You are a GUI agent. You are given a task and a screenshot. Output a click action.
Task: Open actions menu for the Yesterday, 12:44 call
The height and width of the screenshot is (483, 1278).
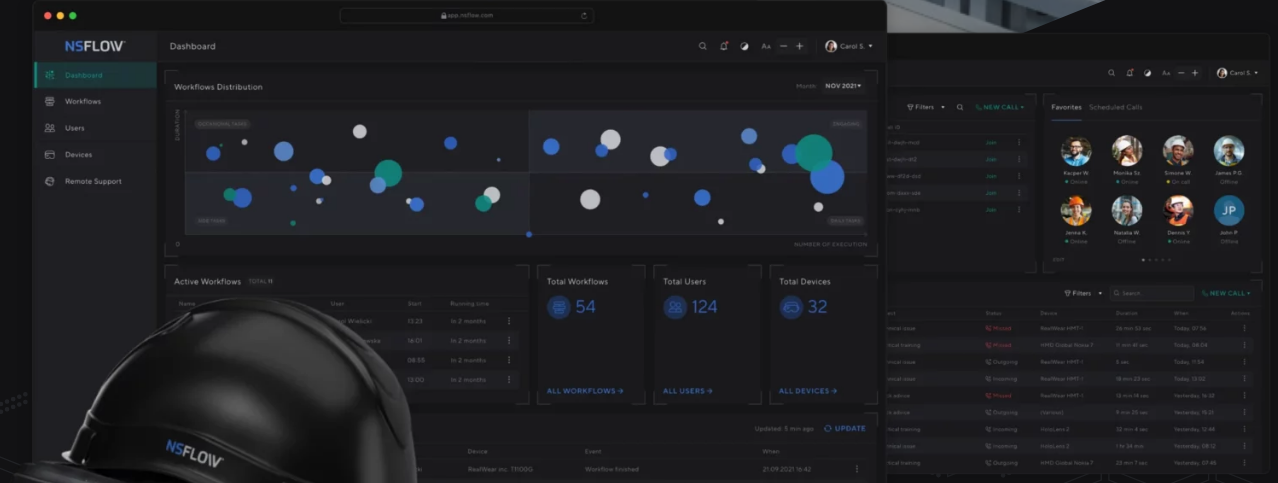click(x=1245, y=429)
